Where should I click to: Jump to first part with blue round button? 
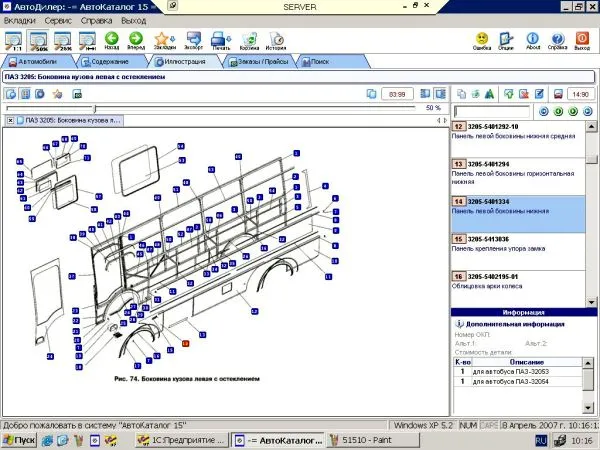(543, 111)
